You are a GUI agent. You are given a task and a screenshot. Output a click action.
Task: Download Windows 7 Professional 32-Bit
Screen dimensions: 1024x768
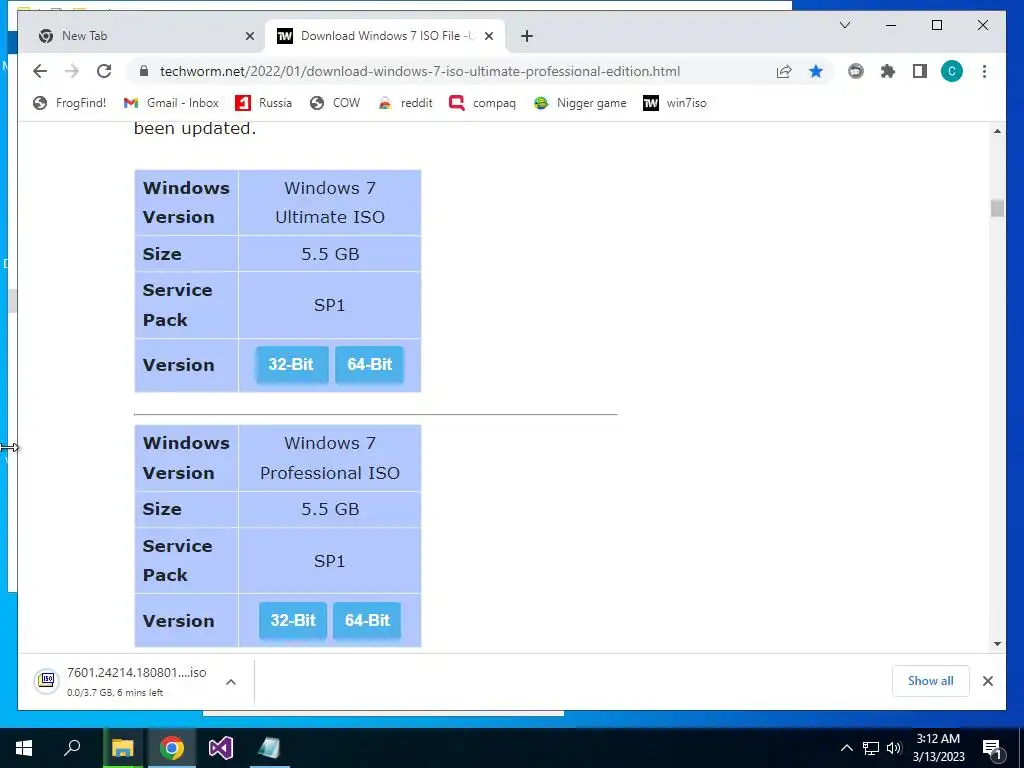pos(293,620)
